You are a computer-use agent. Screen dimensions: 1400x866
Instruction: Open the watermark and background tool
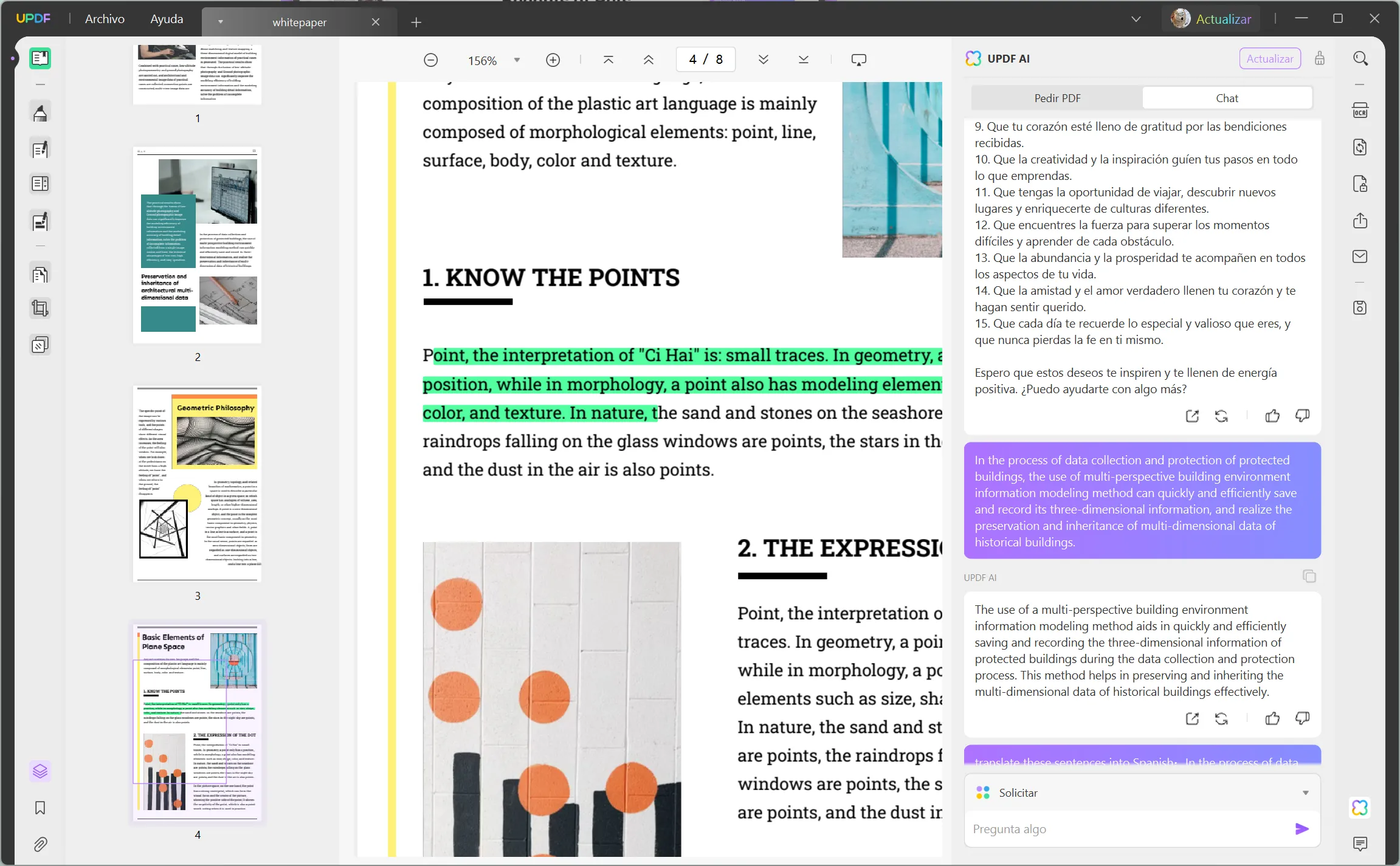click(x=40, y=345)
